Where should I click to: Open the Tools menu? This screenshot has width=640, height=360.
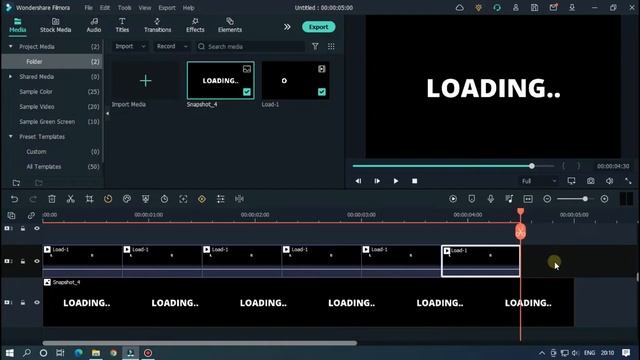(x=124, y=8)
